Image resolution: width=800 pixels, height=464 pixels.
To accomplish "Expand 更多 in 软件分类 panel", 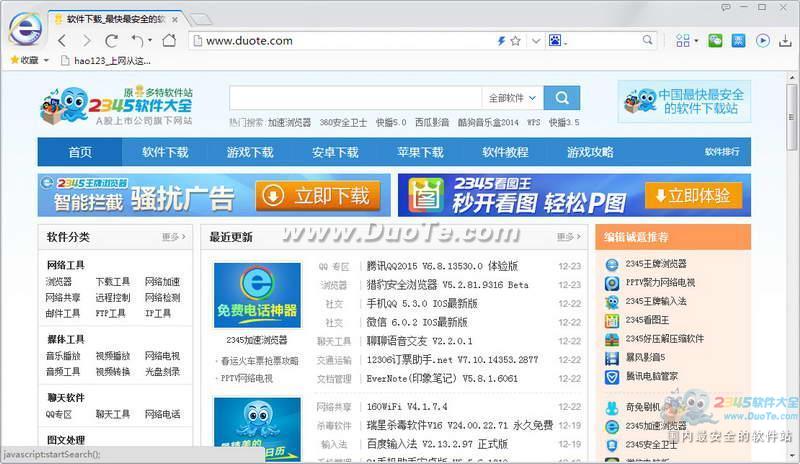I will click(x=173, y=237).
